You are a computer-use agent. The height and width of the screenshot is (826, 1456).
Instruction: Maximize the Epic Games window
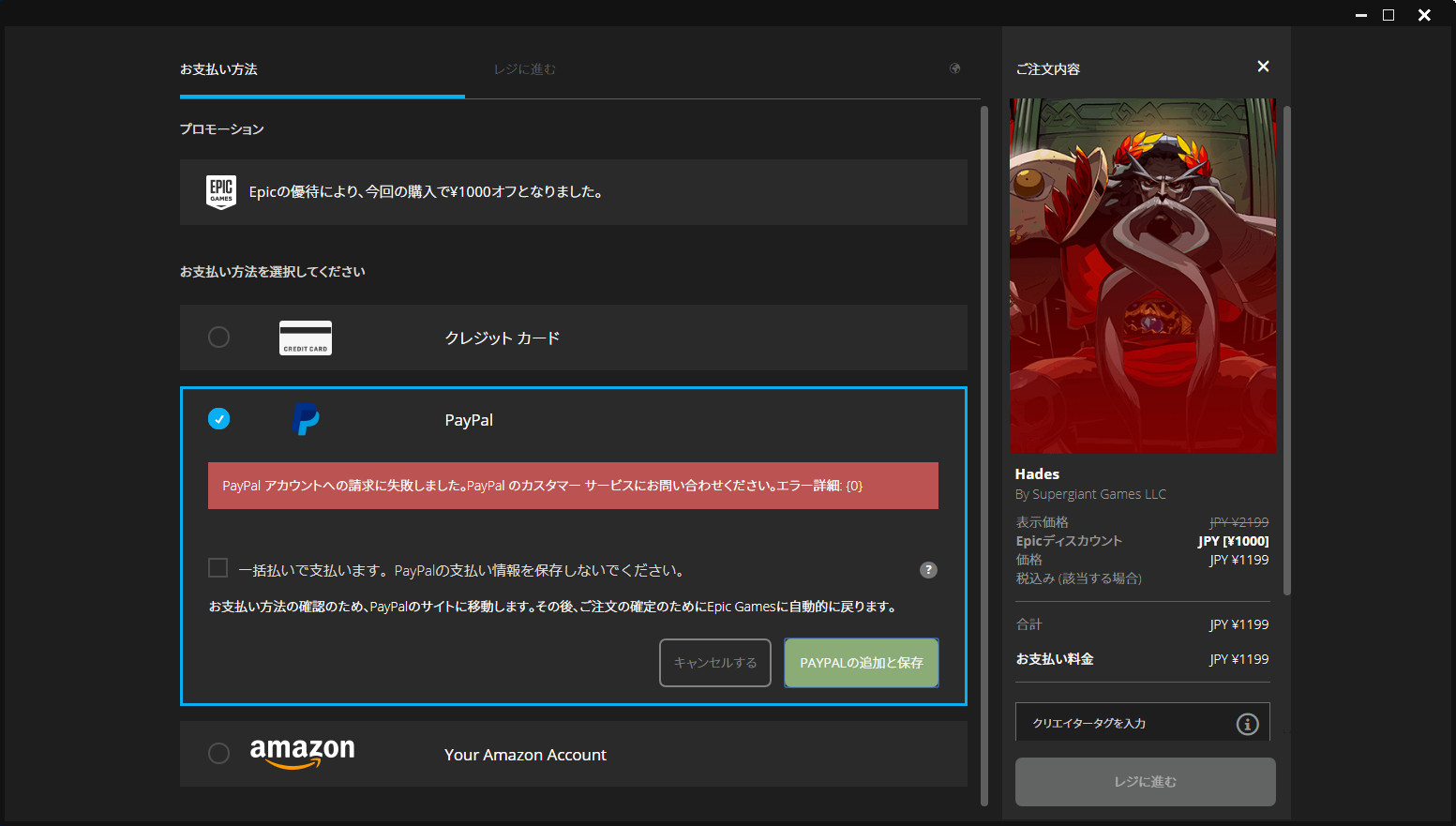pos(1388,15)
